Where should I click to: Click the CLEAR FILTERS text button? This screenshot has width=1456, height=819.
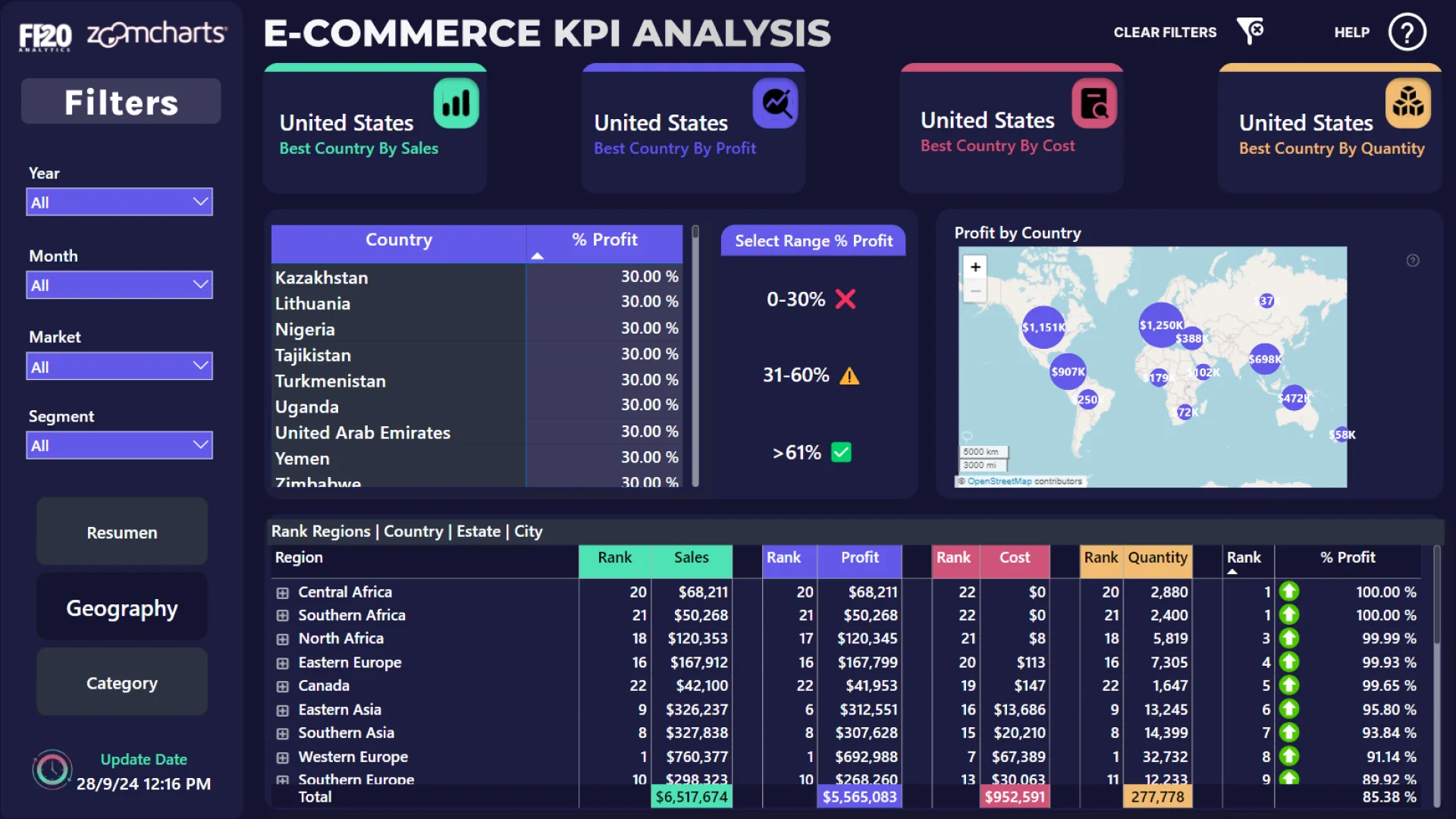[x=1165, y=33]
